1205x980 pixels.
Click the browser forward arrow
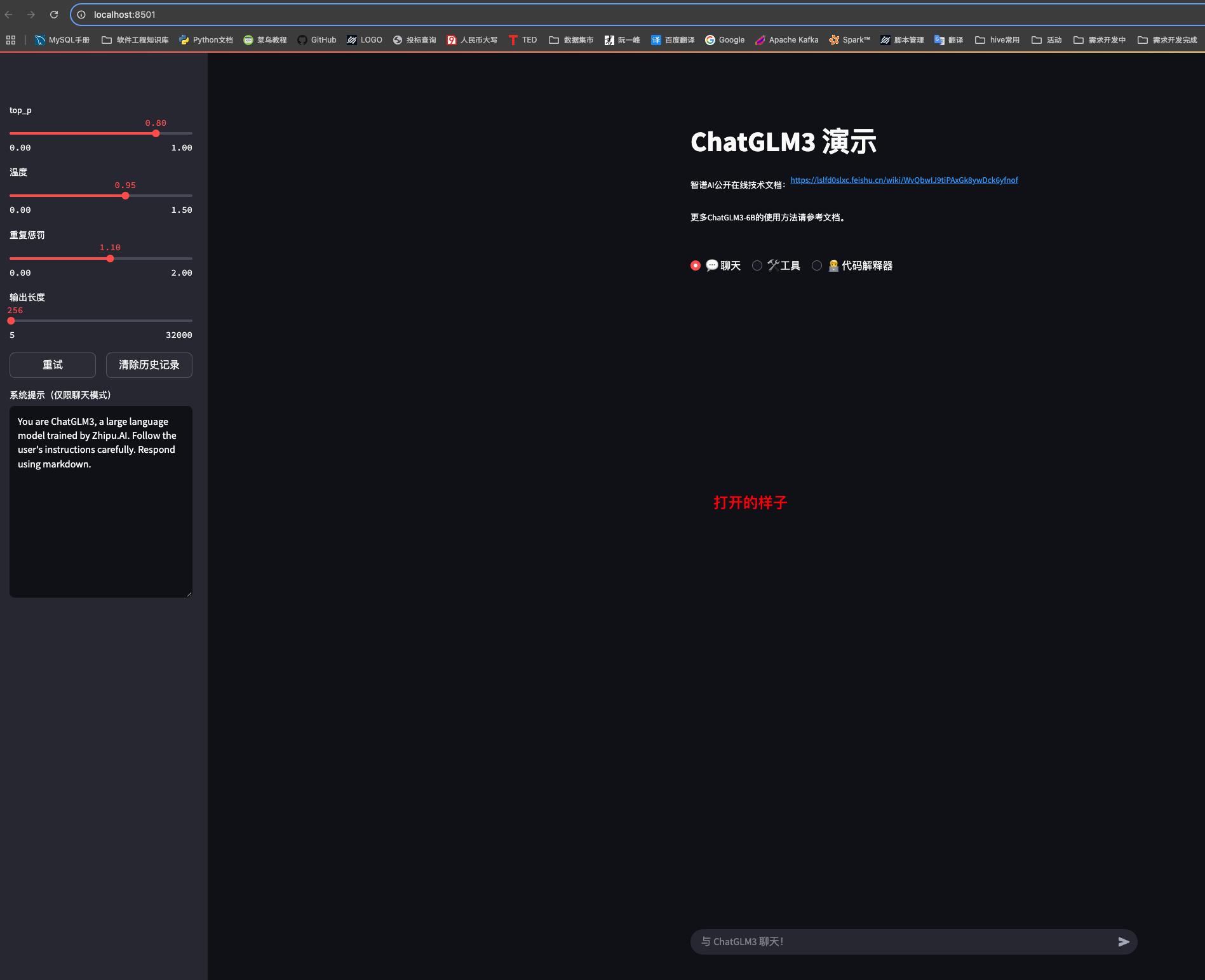(x=31, y=15)
